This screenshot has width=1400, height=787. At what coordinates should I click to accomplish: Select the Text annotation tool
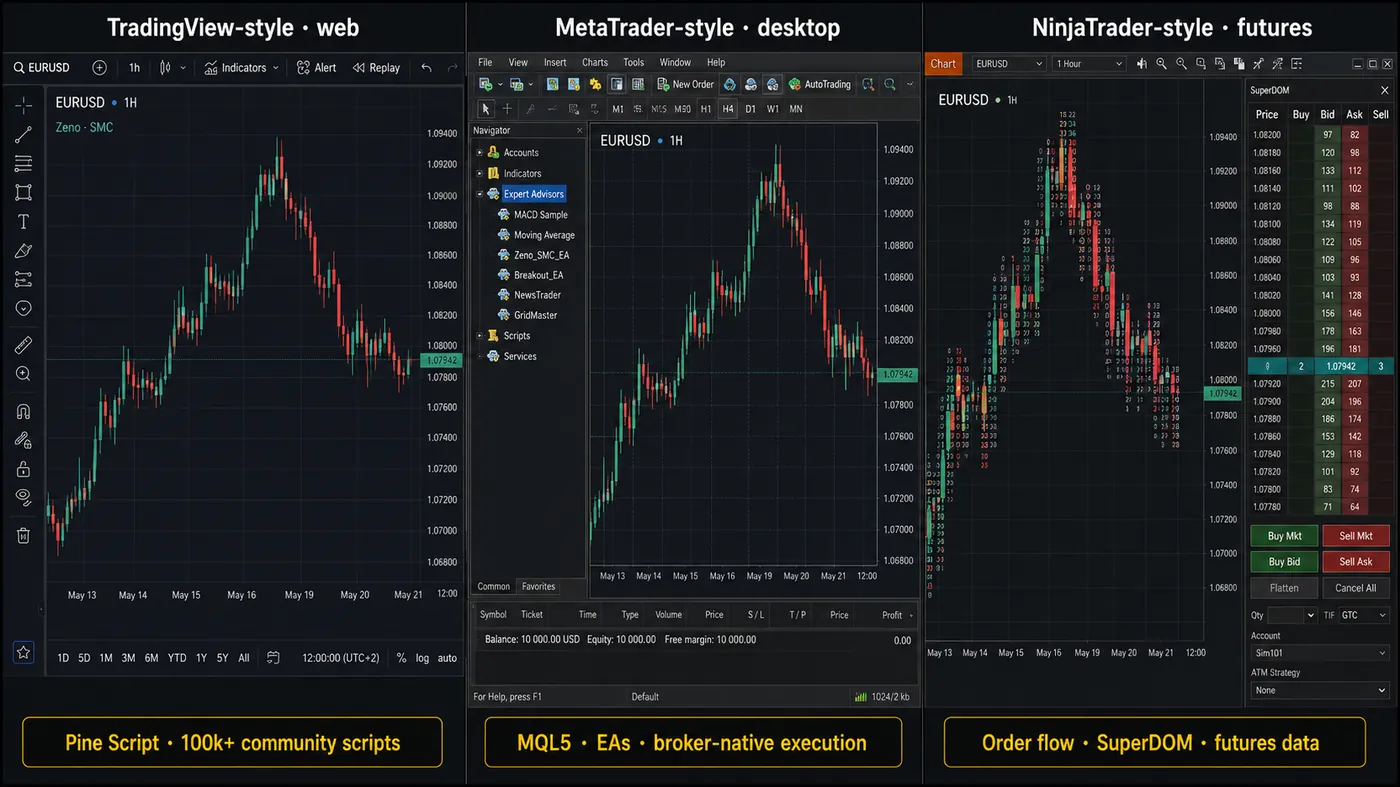coord(23,221)
